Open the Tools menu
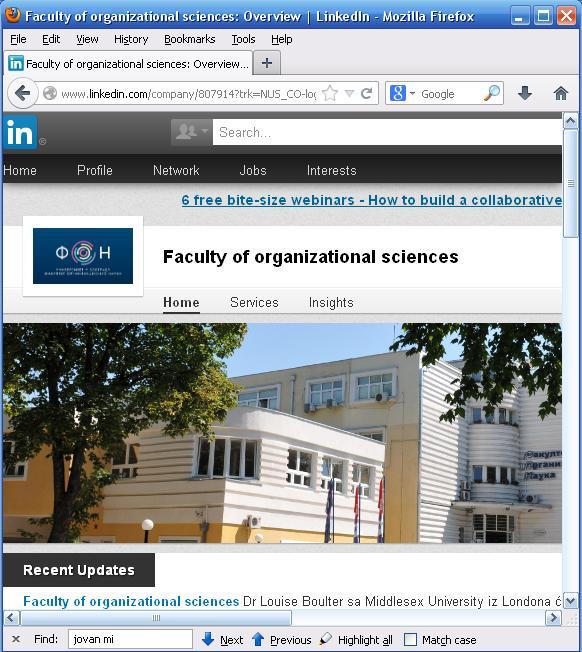Screen dimensions: 582x652 point(243,39)
